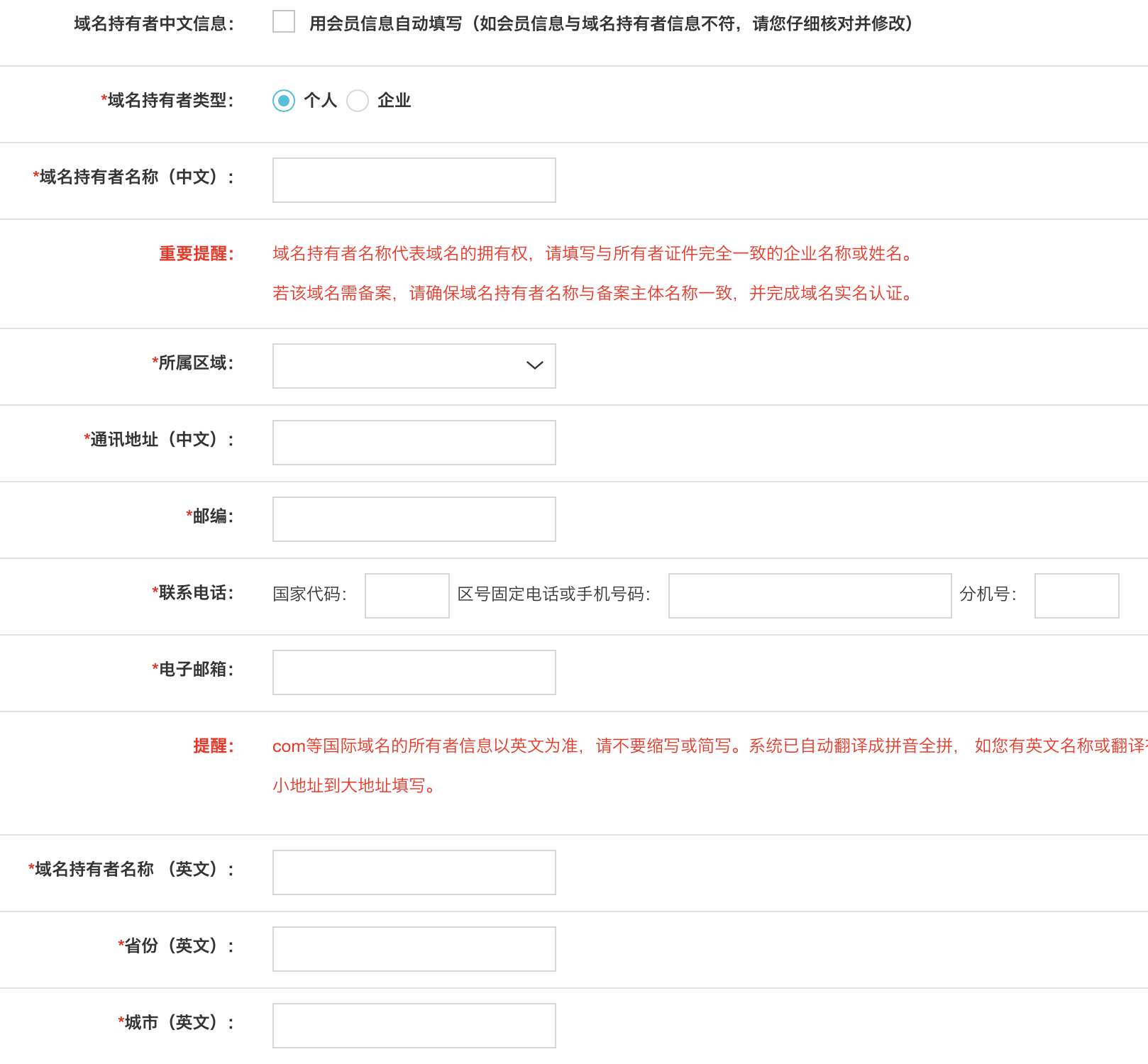Click the 城市（英文）input field
1148x1064 pixels.
click(414, 1025)
